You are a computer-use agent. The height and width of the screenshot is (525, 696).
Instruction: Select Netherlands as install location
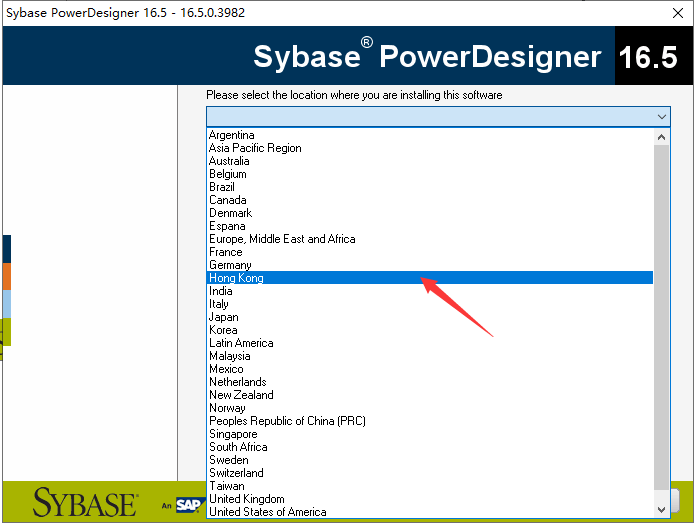(x=430, y=382)
